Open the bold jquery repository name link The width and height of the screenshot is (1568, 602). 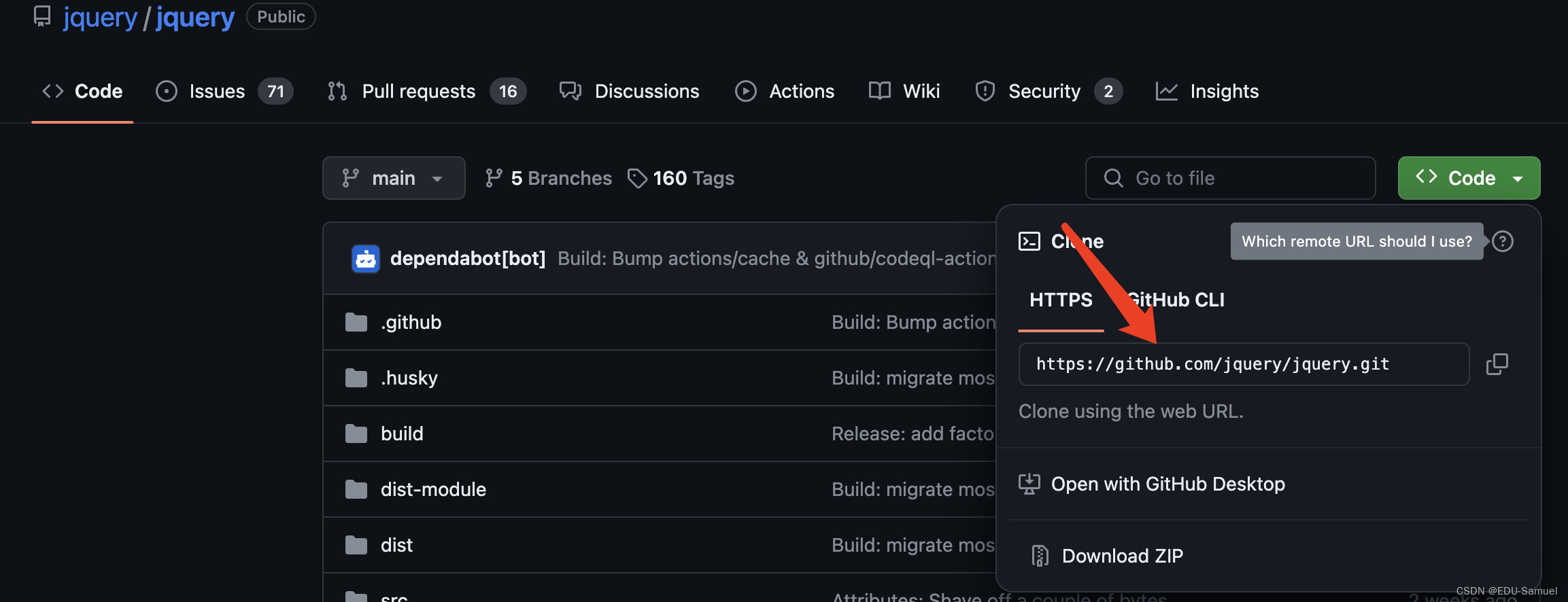pyautogui.click(x=195, y=18)
